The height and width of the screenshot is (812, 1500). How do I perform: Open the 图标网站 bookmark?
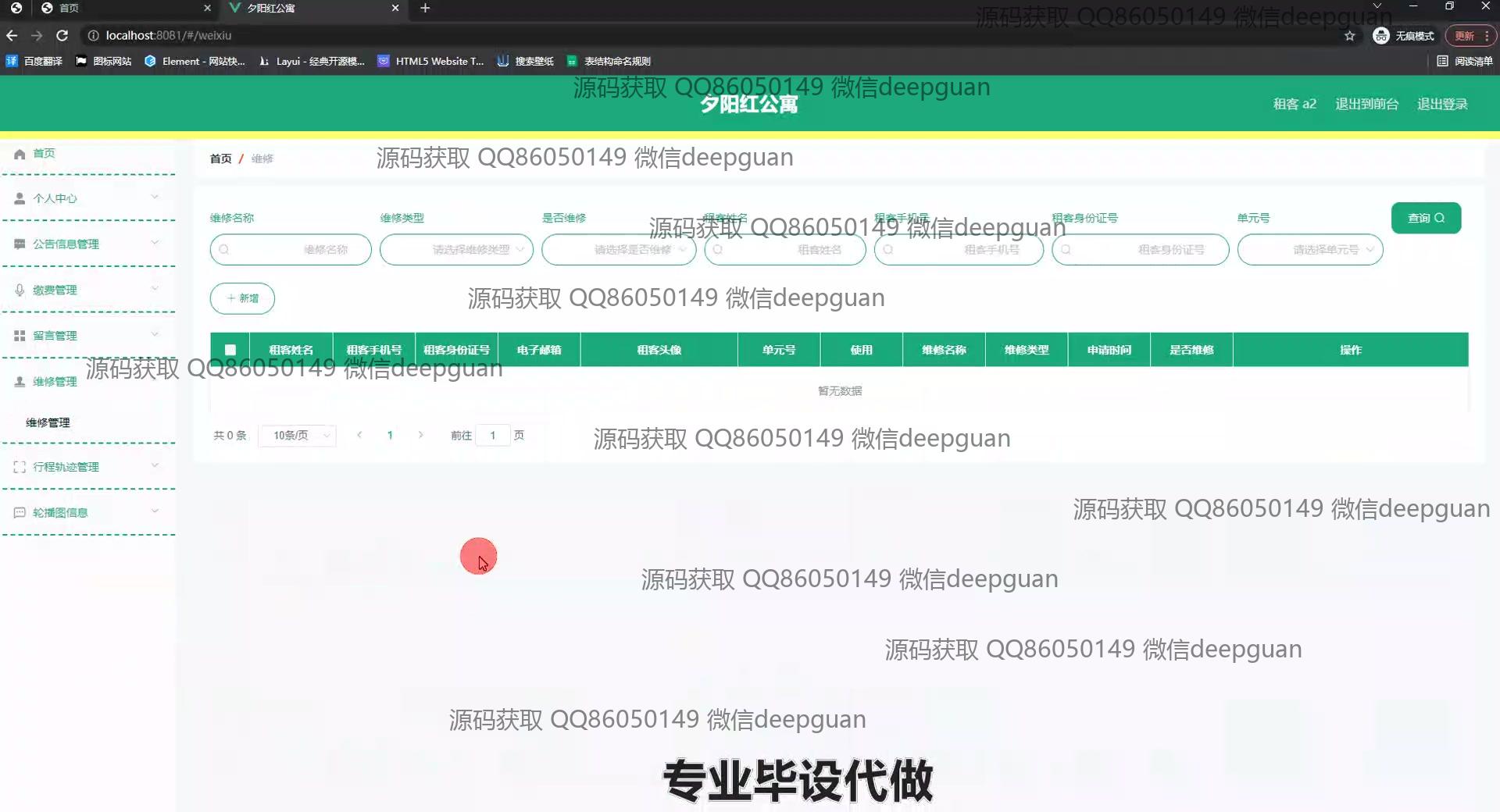pos(104,61)
